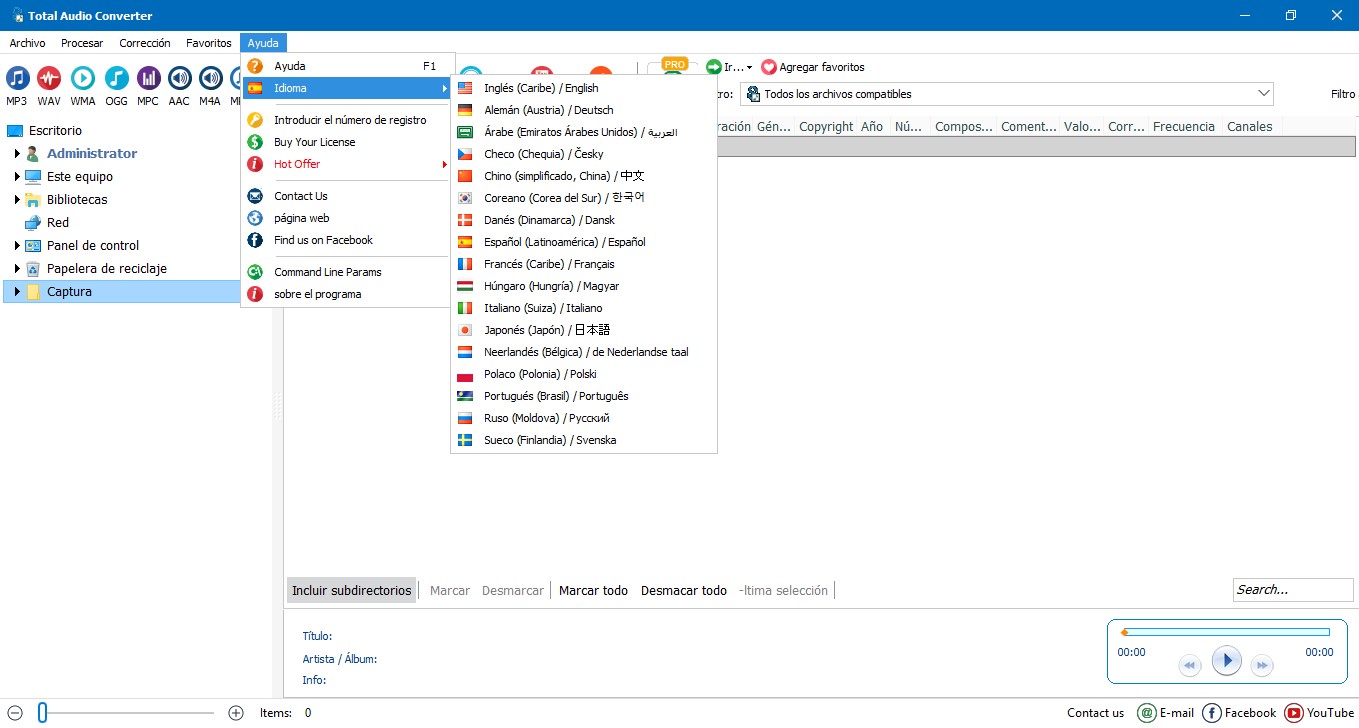Open the Ayuda menu
The width and height of the screenshot is (1359, 728).
pyautogui.click(x=263, y=43)
